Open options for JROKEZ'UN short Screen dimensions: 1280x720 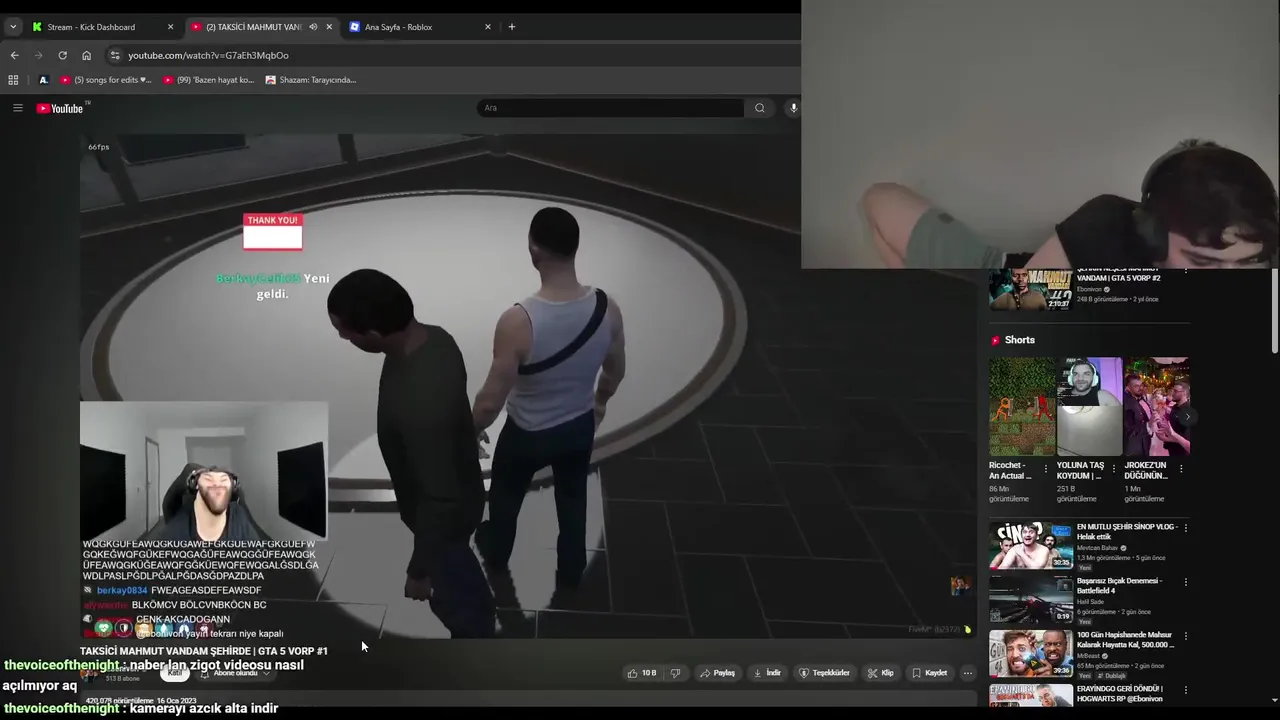click(x=1181, y=468)
